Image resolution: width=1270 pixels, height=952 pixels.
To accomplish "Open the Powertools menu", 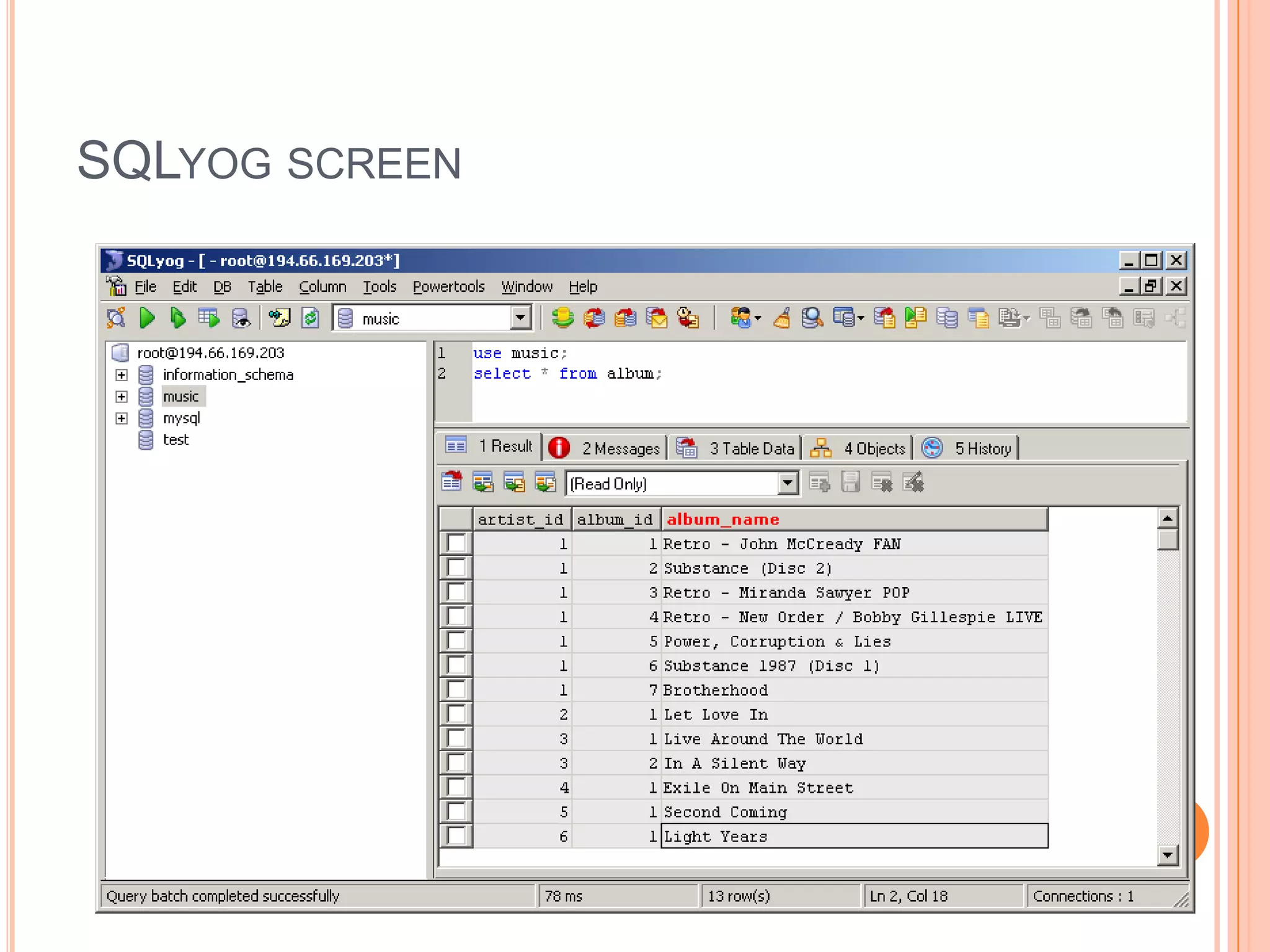I will pyautogui.click(x=448, y=287).
